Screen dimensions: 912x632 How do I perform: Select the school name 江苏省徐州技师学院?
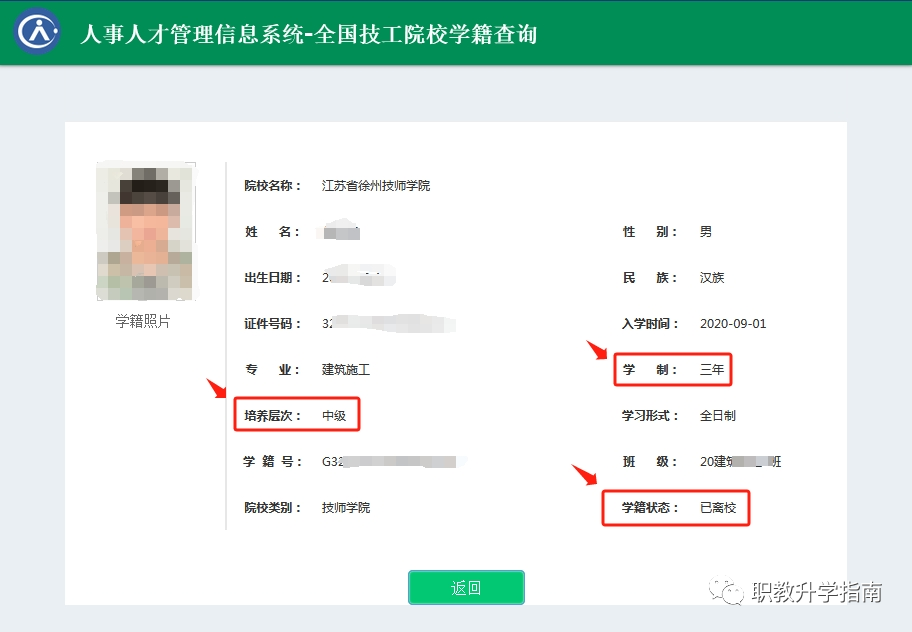tap(376, 185)
